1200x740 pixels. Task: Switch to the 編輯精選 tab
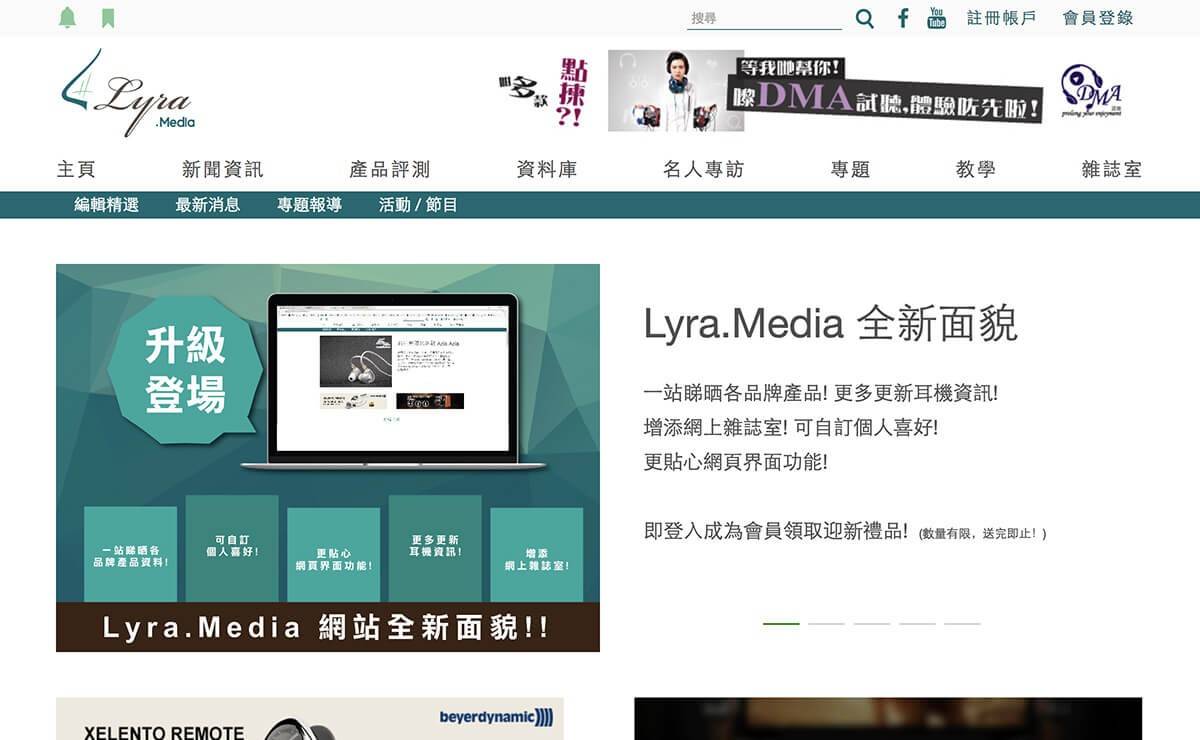point(106,205)
